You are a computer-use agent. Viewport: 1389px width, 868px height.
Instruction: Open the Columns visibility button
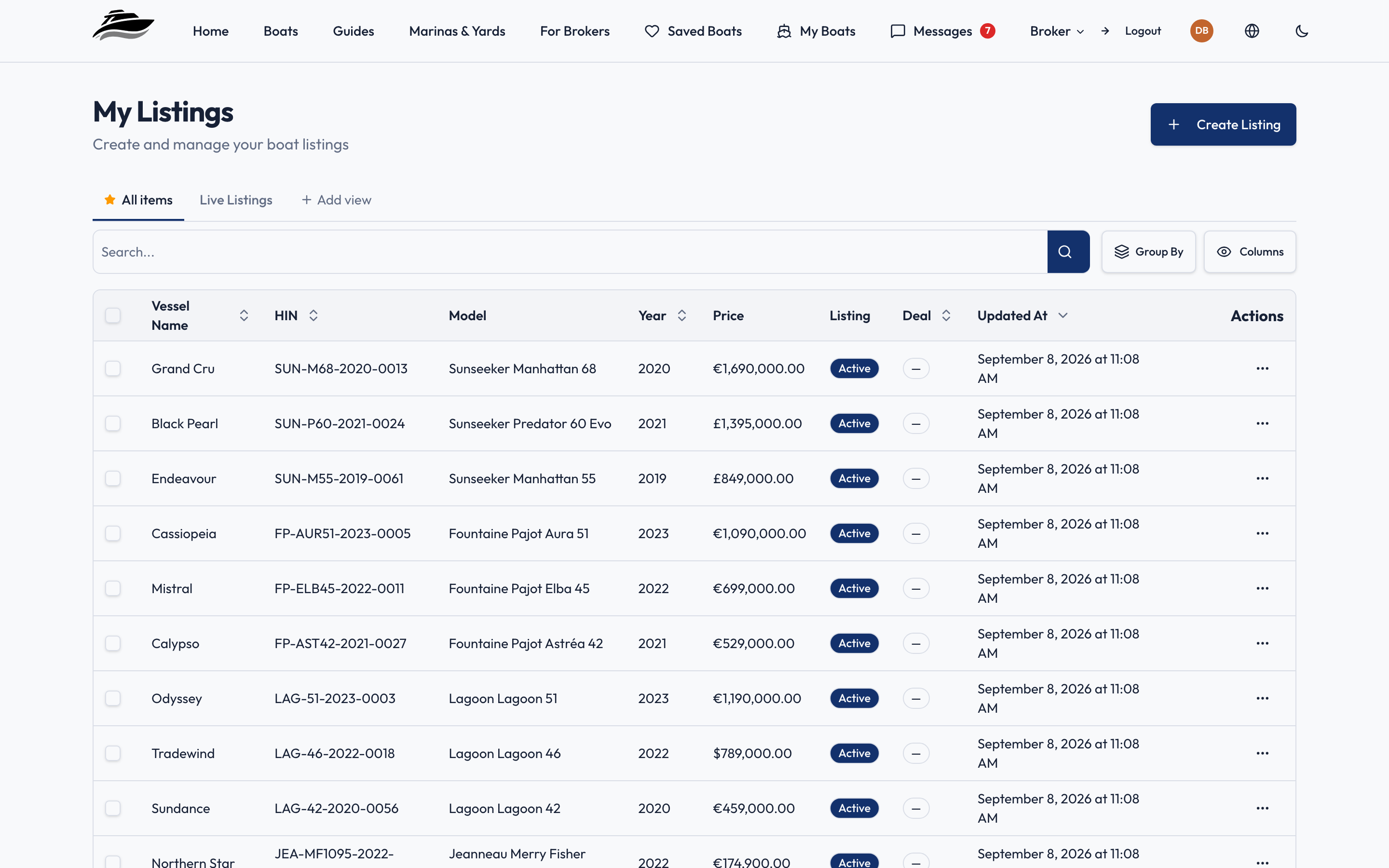(1250, 251)
